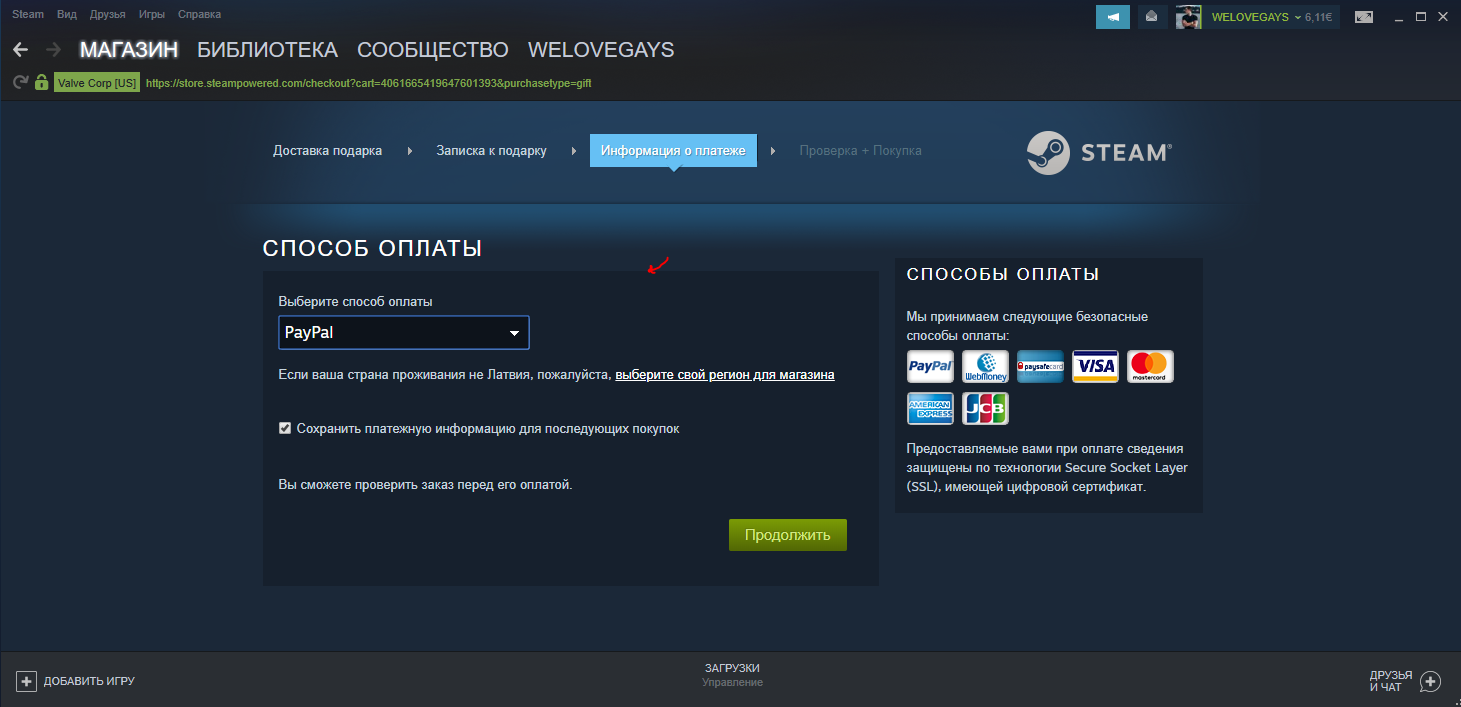Open the Друзья menu
The height and width of the screenshot is (707, 1461).
coord(107,15)
